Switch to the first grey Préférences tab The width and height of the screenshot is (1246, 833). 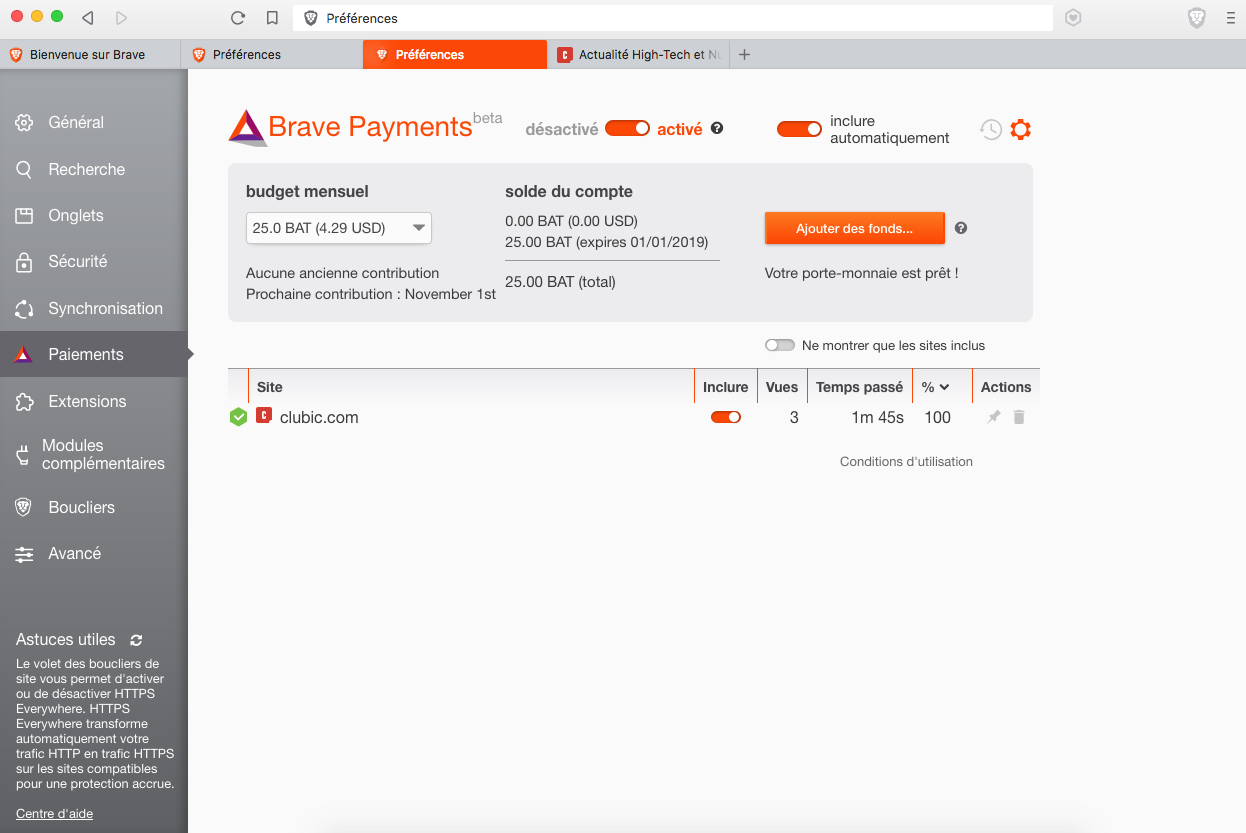pyautogui.click(x=272, y=55)
